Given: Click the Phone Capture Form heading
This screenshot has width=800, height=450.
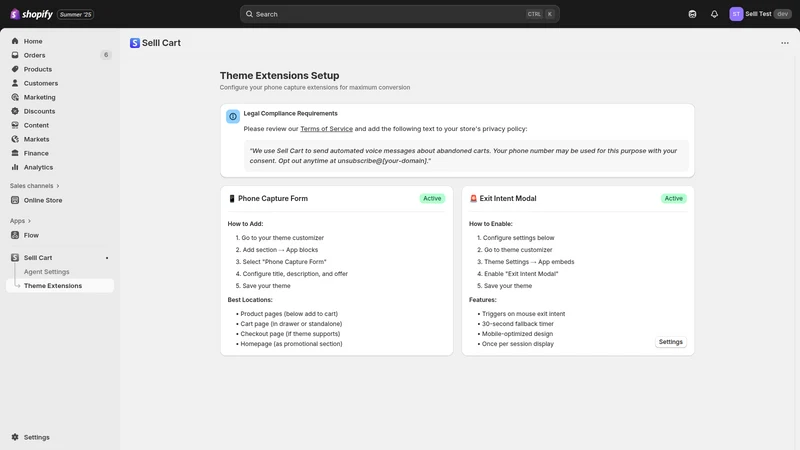Looking at the screenshot, I should pyautogui.click(x=273, y=198).
